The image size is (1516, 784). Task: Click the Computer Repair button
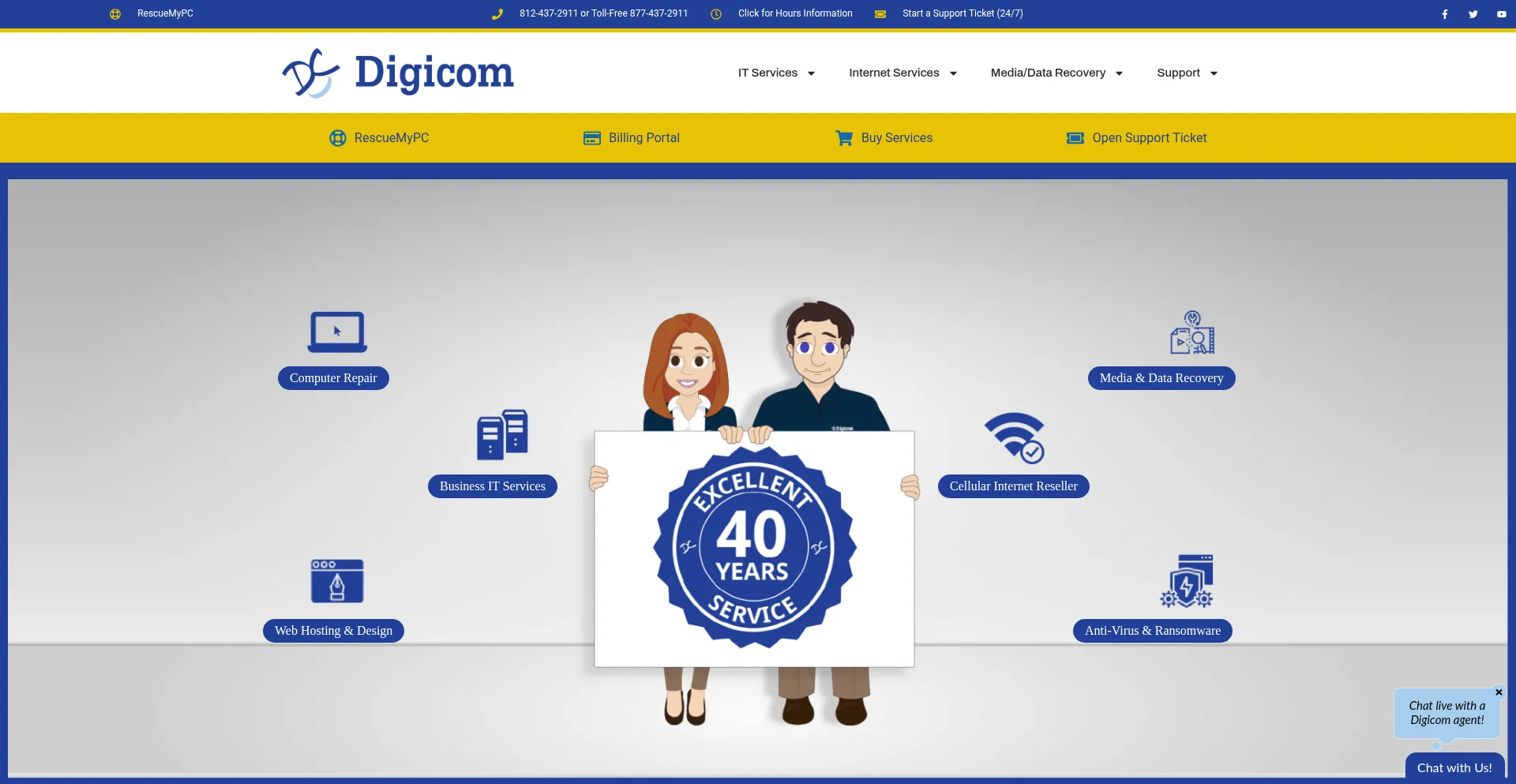point(333,378)
